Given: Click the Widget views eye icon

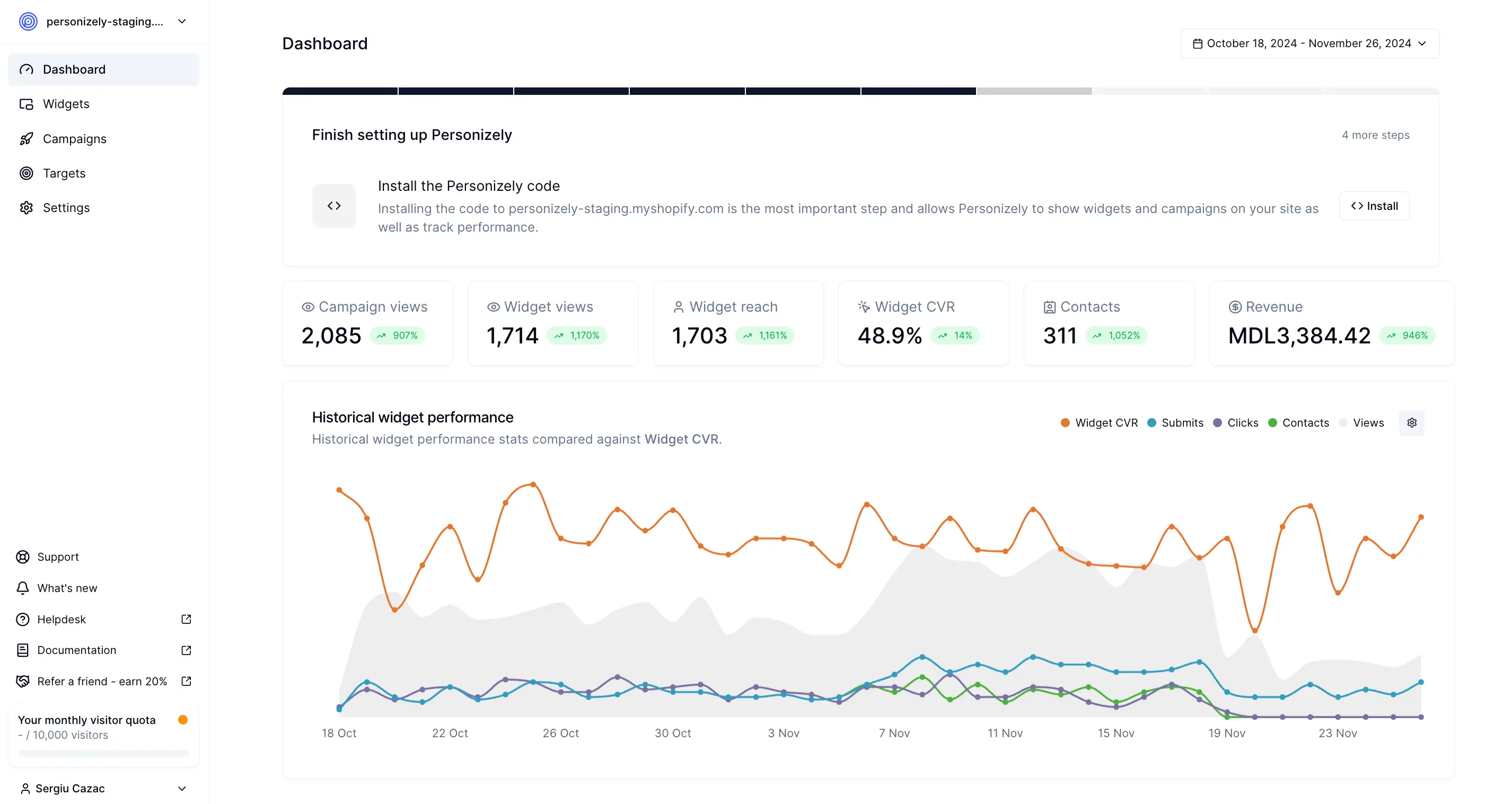Looking at the screenshot, I should click(x=493, y=307).
